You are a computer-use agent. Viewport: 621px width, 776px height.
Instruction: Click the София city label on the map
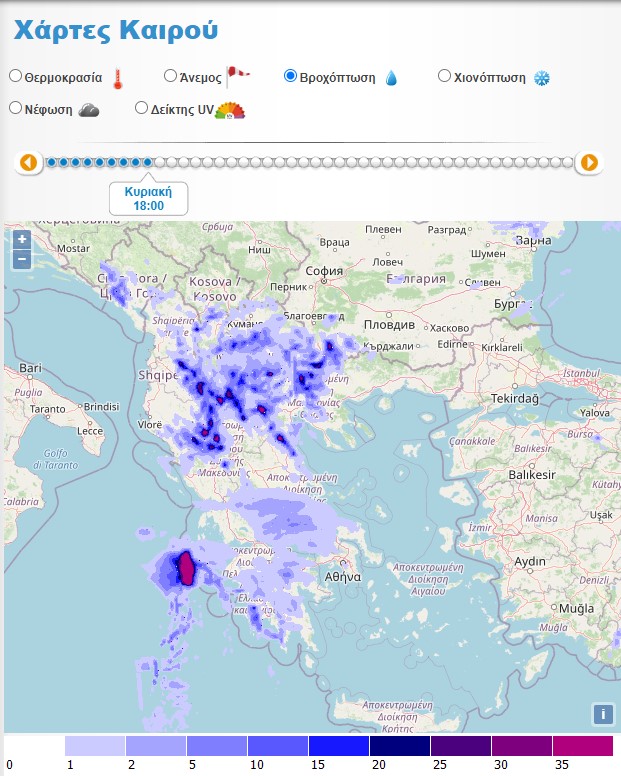tap(324, 271)
